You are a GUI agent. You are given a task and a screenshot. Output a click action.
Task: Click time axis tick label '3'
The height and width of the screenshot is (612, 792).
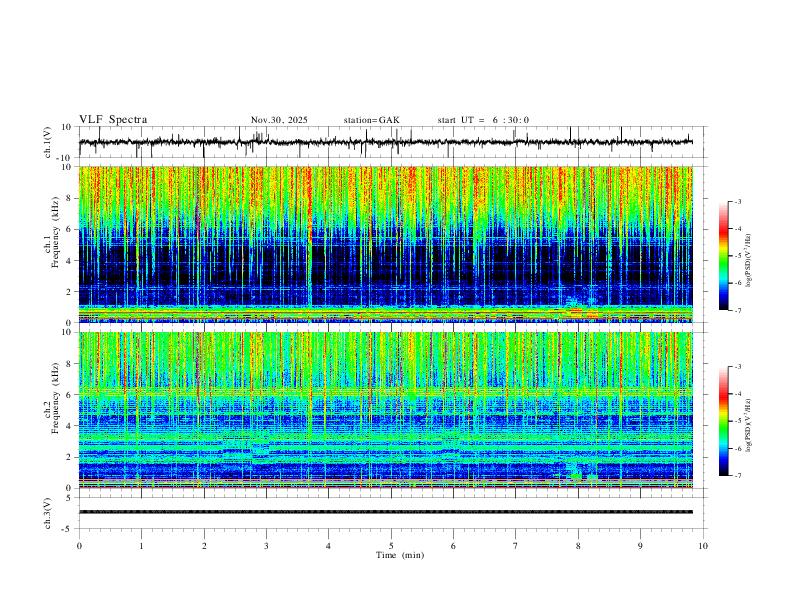[x=266, y=546]
